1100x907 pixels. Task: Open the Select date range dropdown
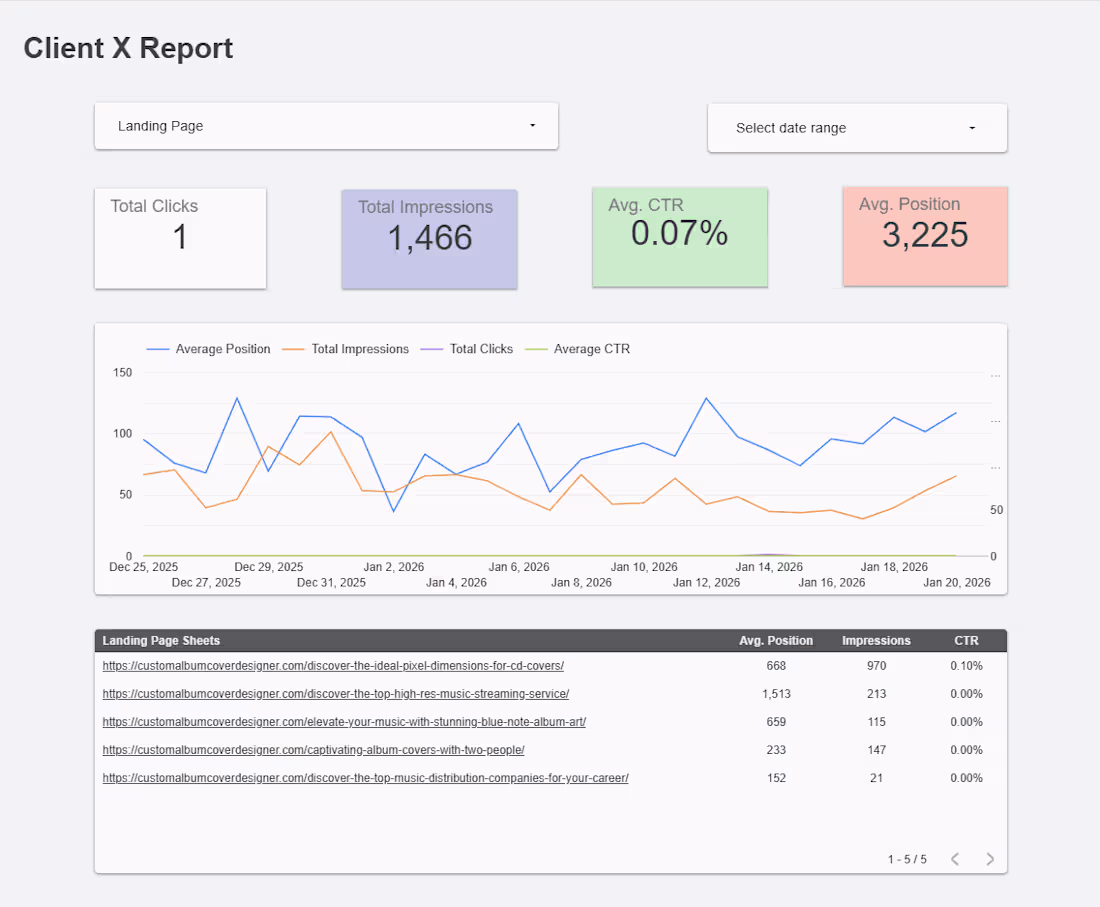pos(857,127)
